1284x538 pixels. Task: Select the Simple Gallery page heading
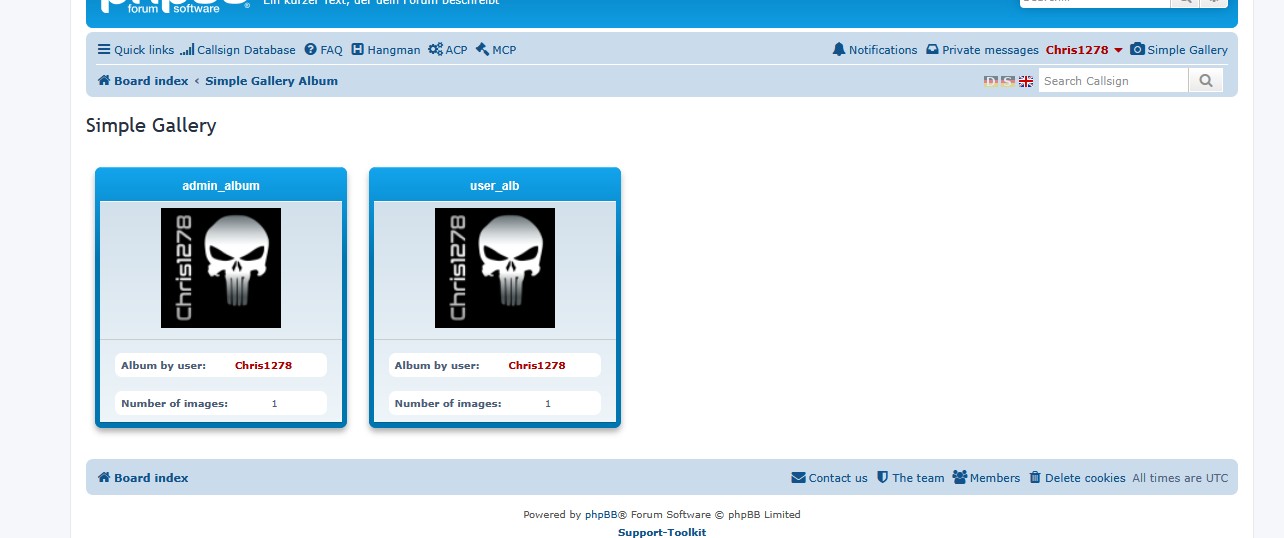coord(151,125)
